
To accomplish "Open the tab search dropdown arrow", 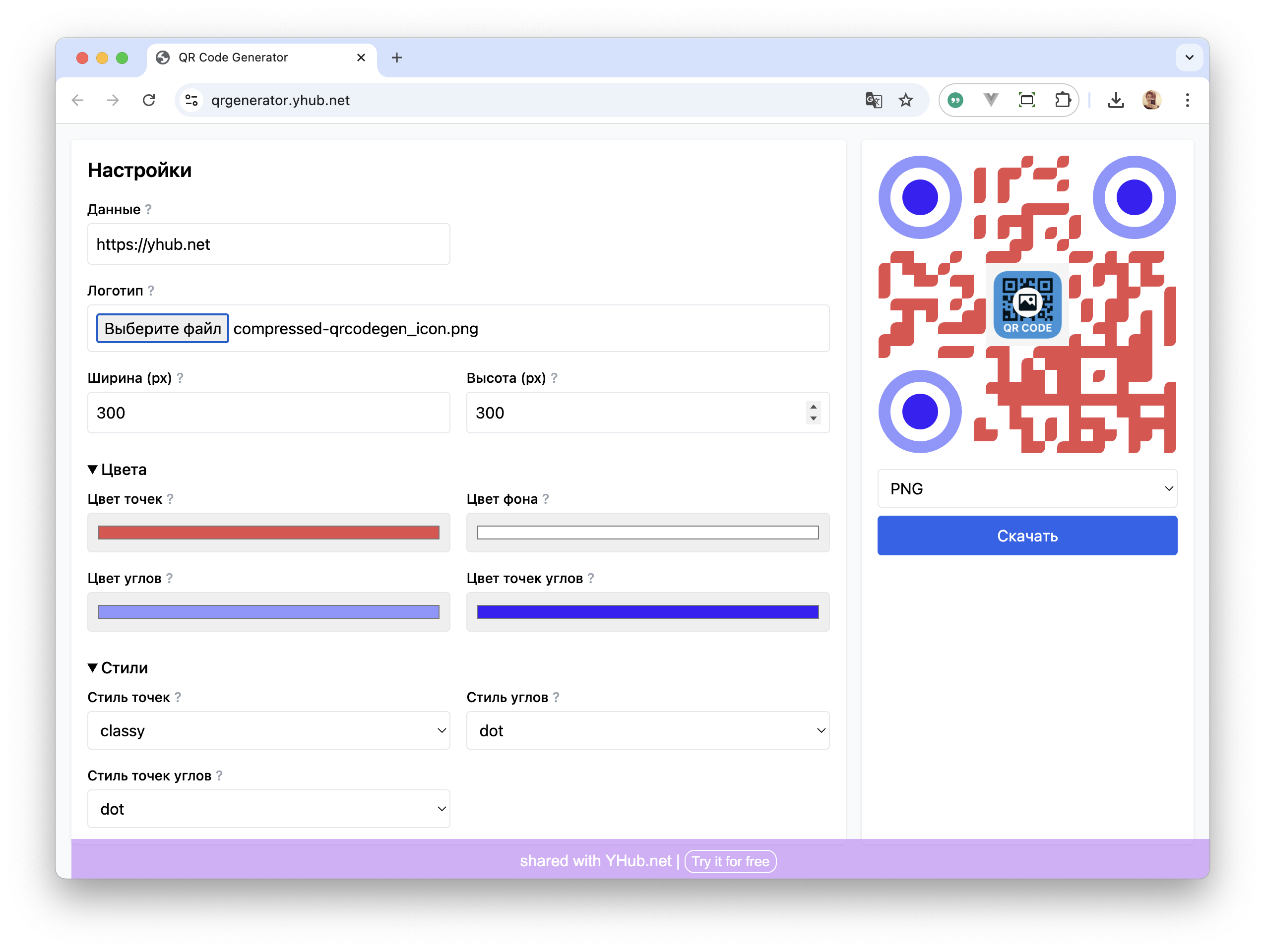I will (x=1190, y=58).
